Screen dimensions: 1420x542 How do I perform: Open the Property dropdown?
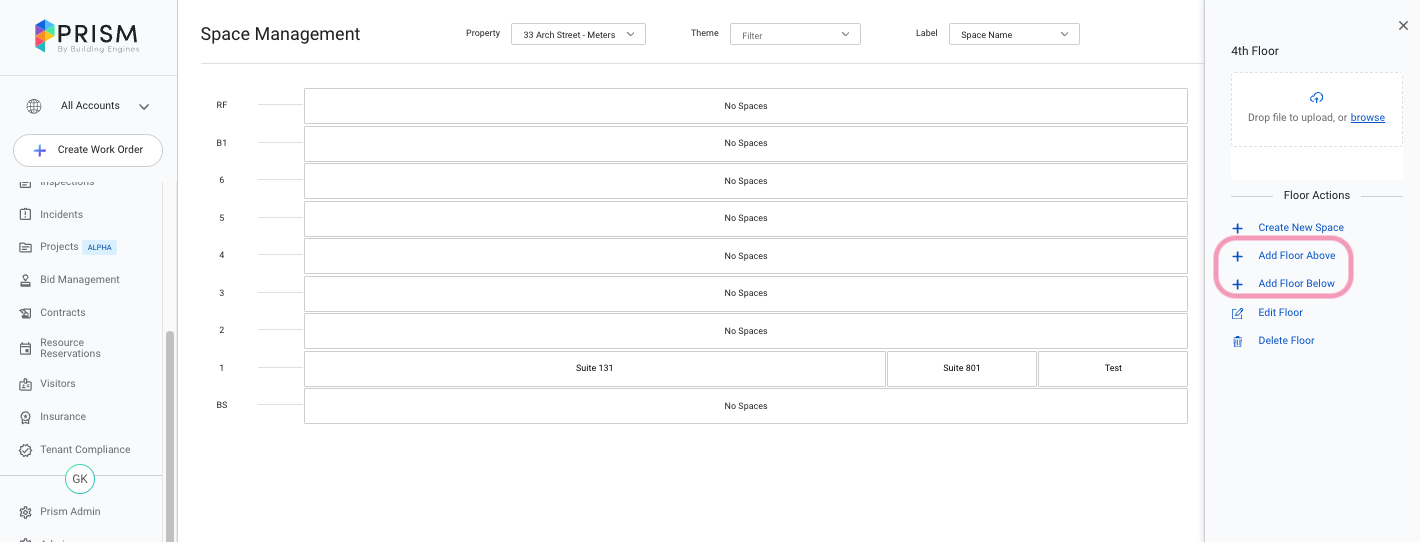click(x=578, y=35)
